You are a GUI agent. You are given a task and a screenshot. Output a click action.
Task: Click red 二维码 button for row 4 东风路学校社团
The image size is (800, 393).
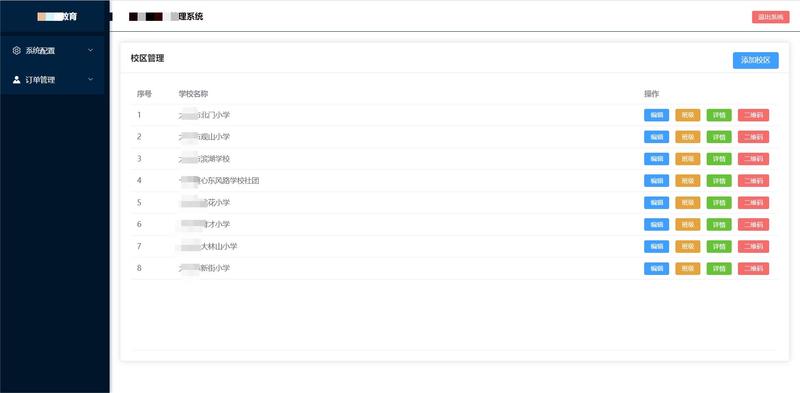[753, 181]
